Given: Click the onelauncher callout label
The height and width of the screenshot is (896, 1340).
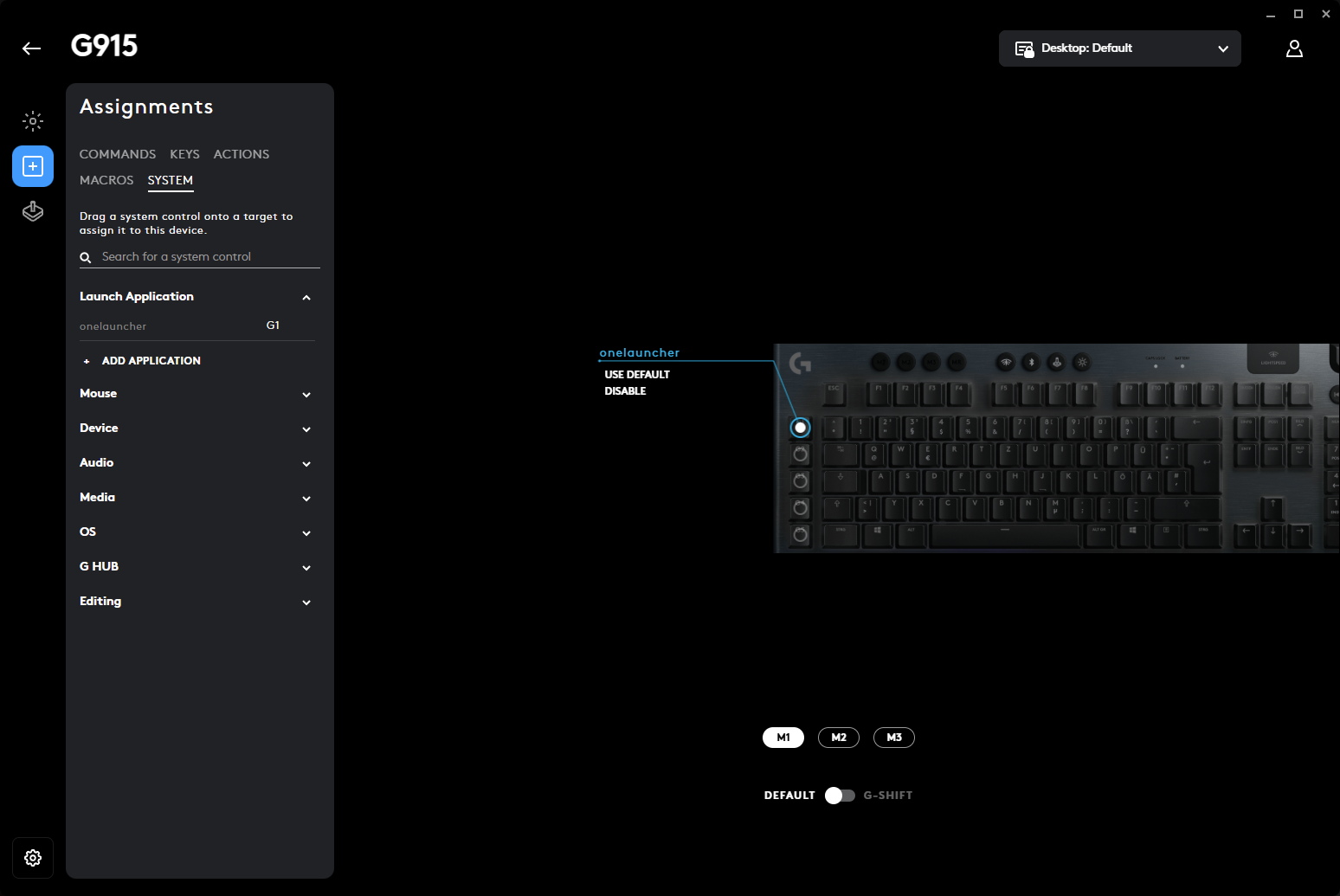Looking at the screenshot, I should [640, 352].
